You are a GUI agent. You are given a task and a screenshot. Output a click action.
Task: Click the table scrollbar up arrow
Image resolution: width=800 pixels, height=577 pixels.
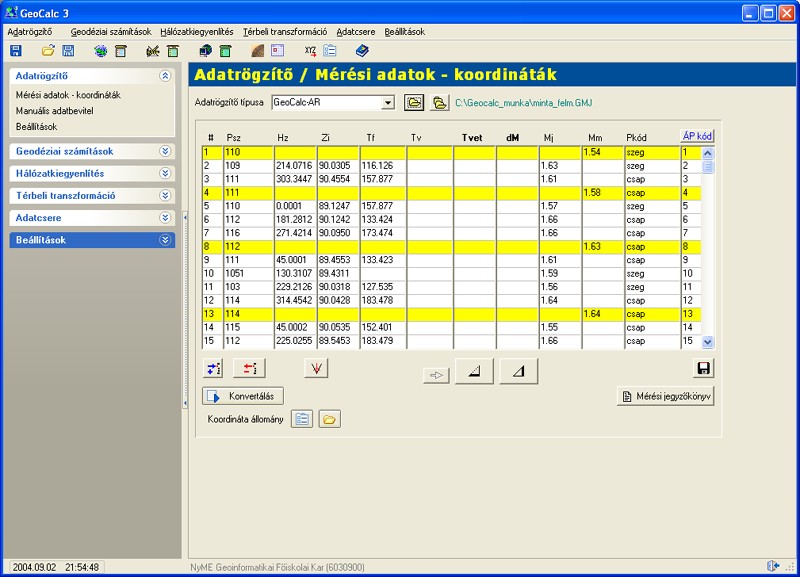(x=708, y=153)
